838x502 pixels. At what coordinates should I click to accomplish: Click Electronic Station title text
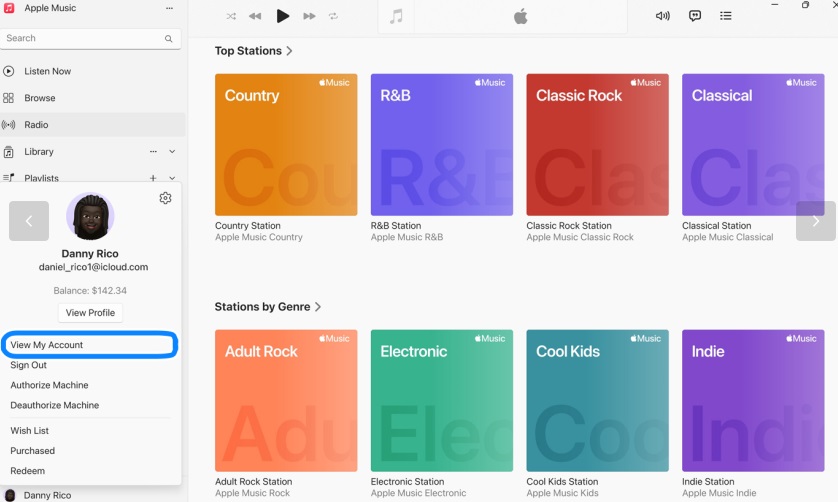click(x=407, y=482)
